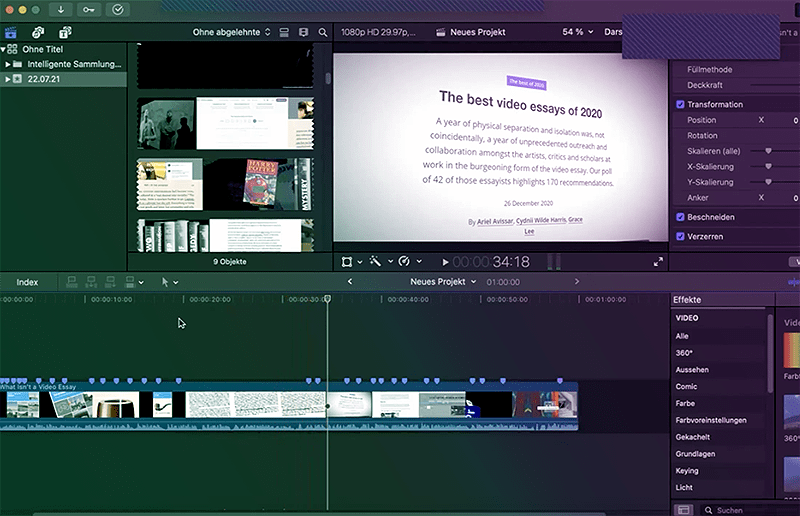Screen dimensions: 800x516
Task: Toggle filmstrip or list clip appearance
Action: (285, 32)
